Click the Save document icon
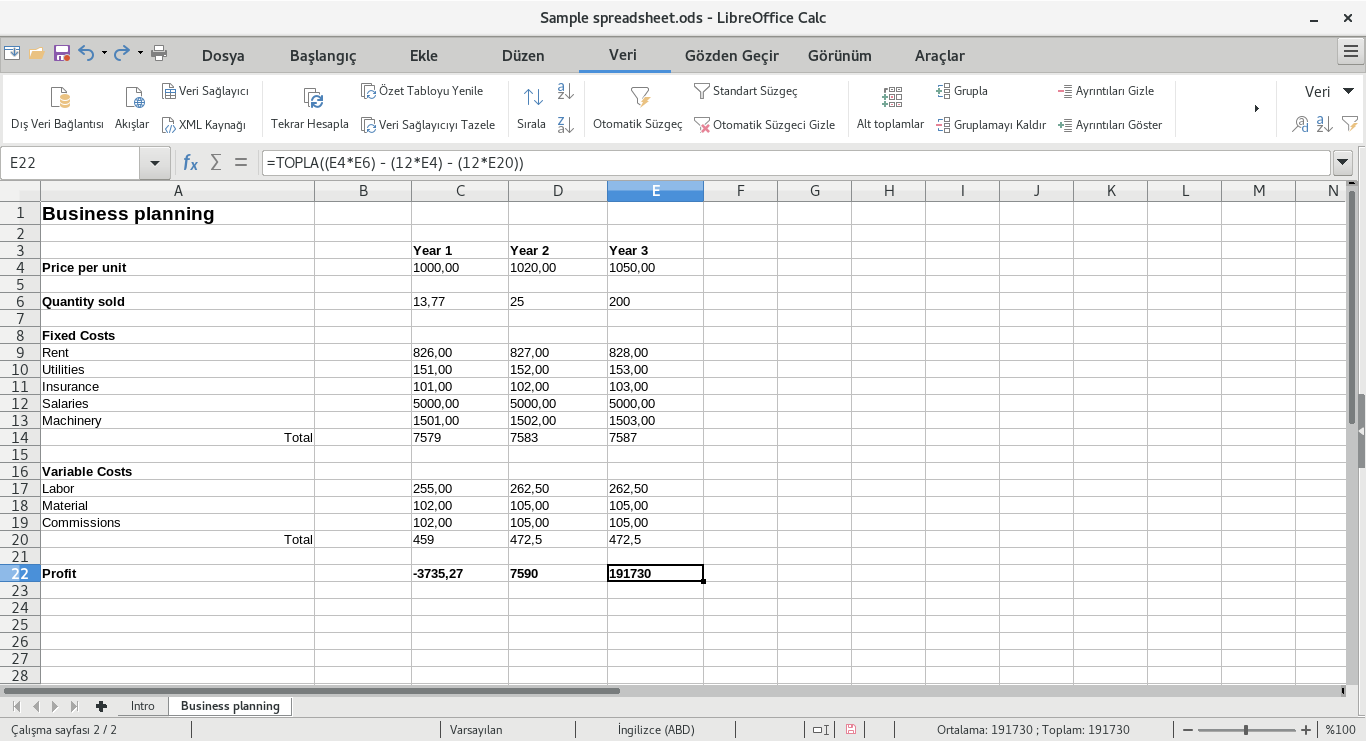 coord(62,53)
